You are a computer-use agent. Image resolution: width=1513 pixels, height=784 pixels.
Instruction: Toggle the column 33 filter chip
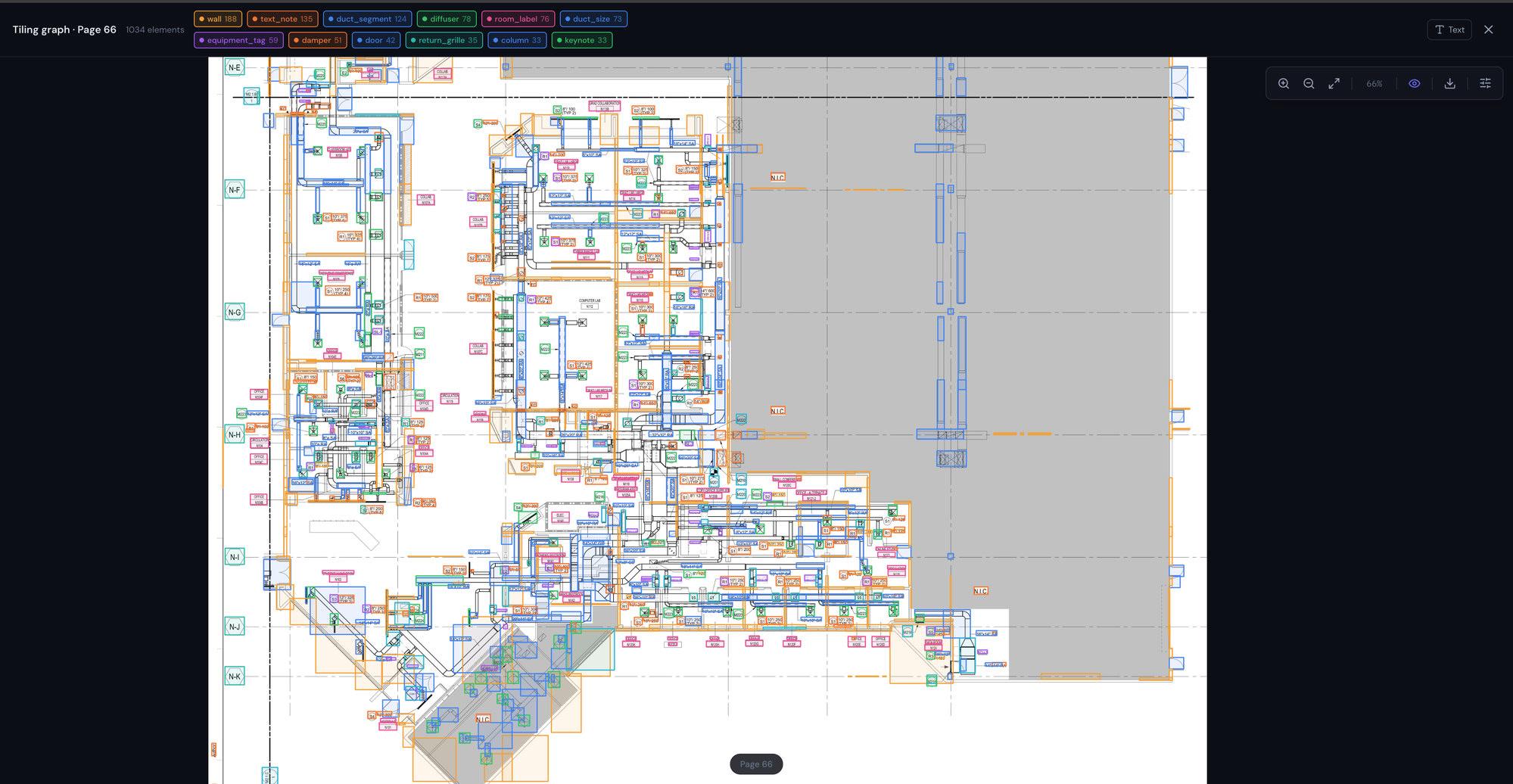pyautogui.click(x=517, y=40)
